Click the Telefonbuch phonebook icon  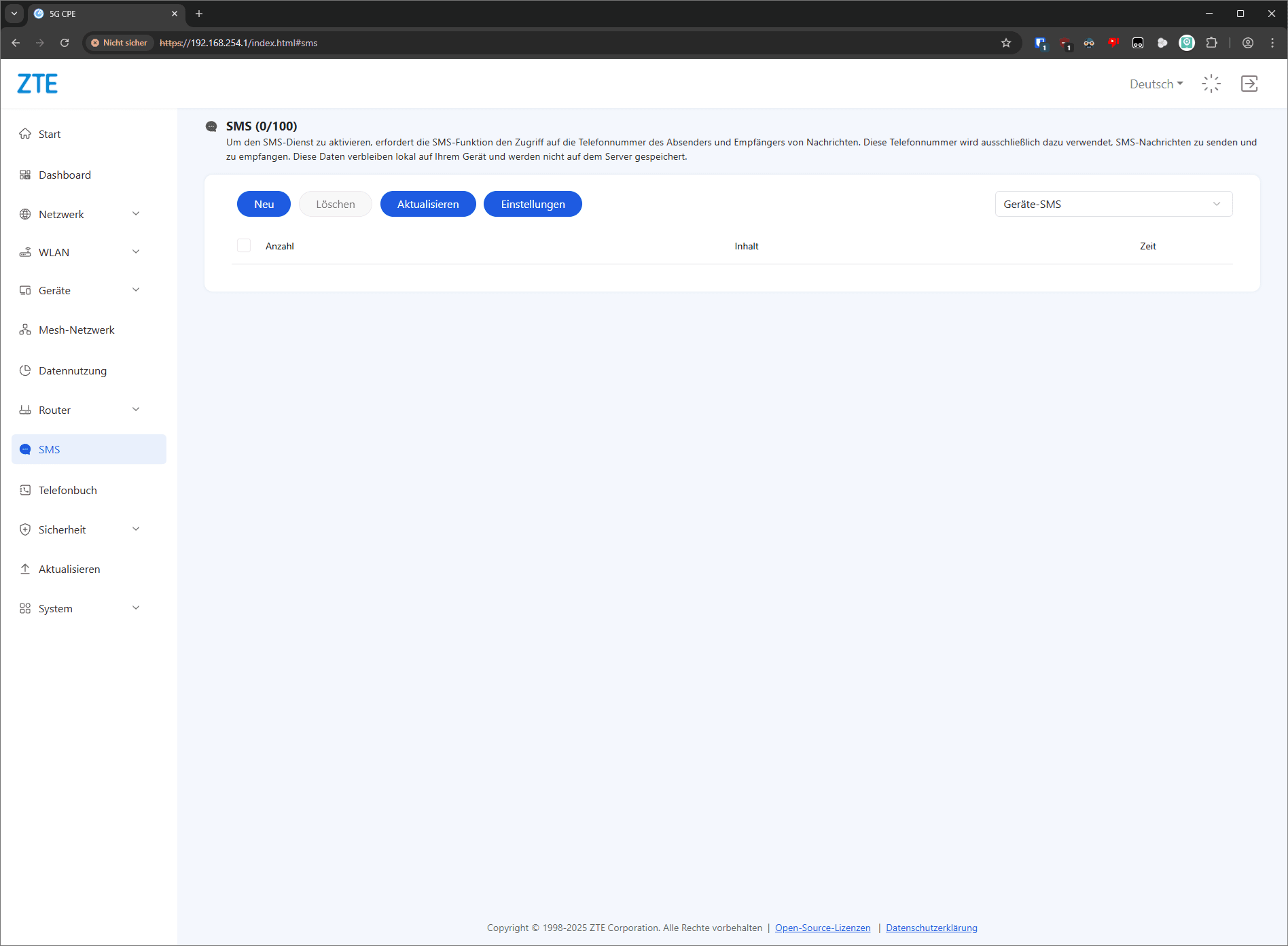(25, 490)
